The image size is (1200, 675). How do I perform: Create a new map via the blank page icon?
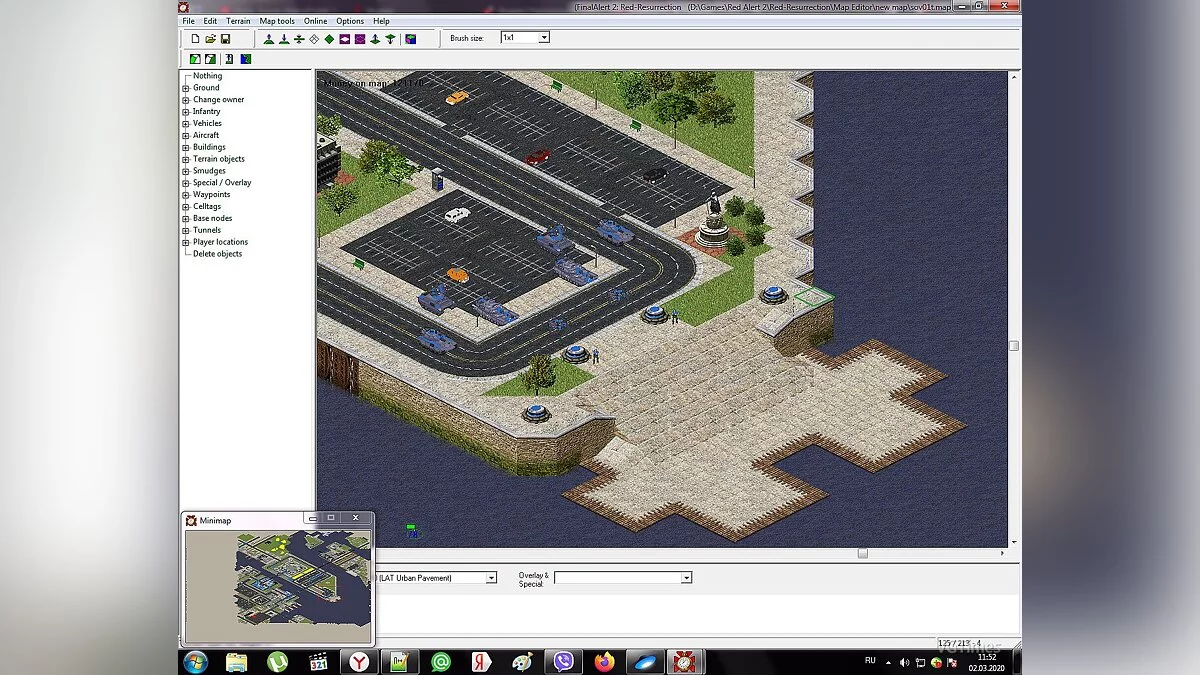195,37
